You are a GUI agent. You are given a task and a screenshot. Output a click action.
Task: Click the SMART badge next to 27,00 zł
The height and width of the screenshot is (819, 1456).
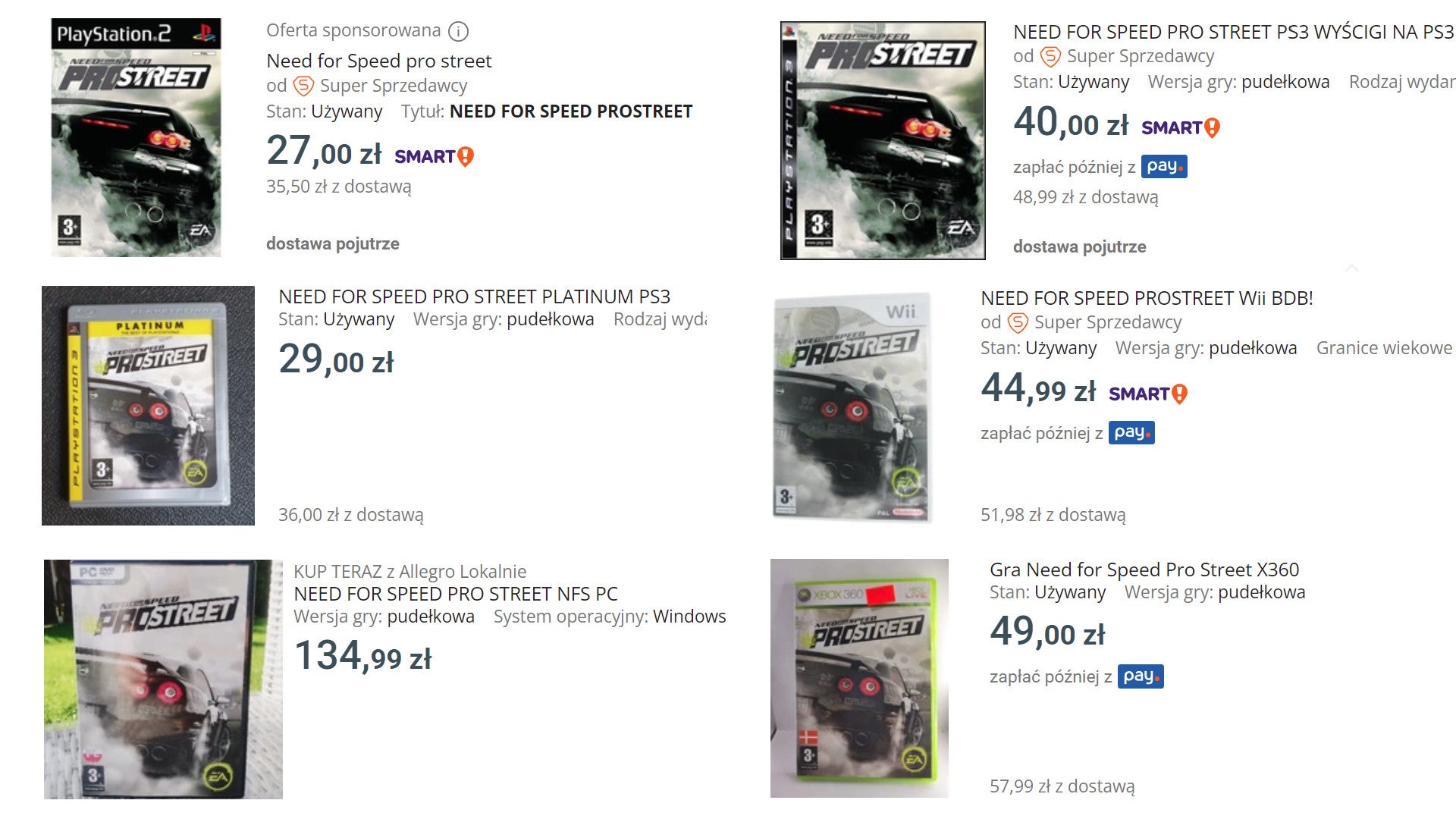pos(434,156)
